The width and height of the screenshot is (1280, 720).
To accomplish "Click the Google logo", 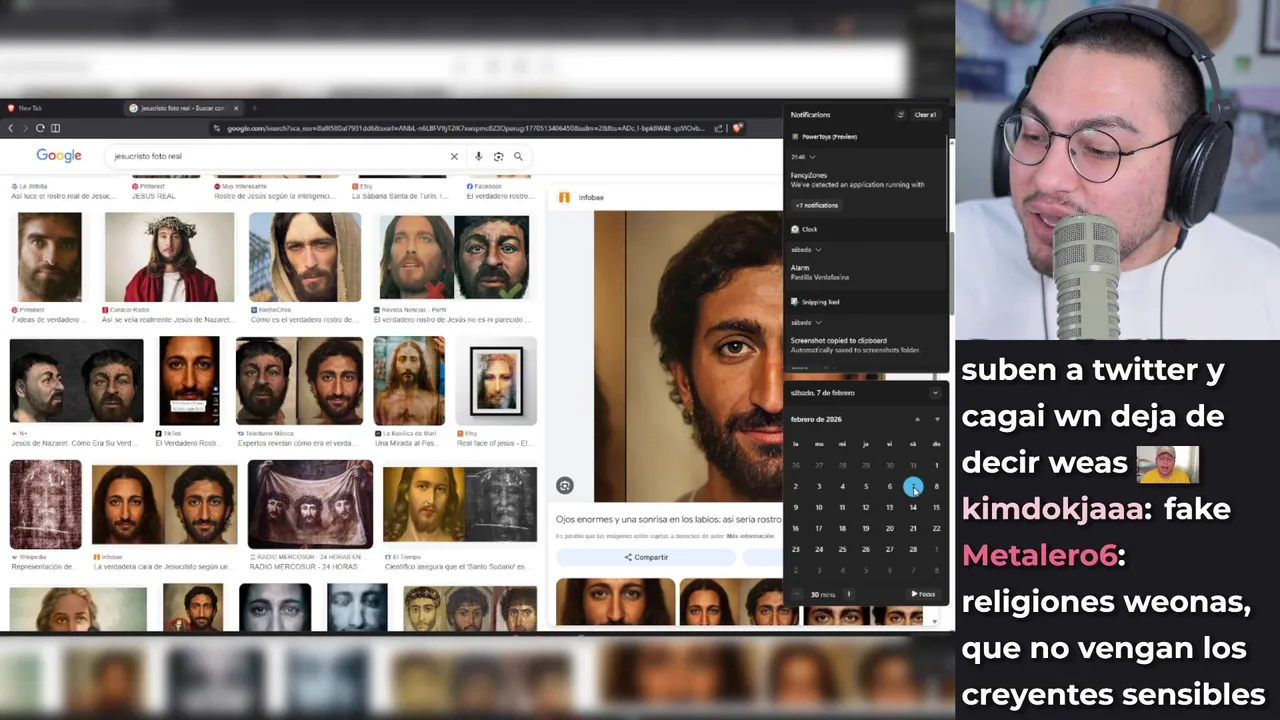I will coord(59,156).
